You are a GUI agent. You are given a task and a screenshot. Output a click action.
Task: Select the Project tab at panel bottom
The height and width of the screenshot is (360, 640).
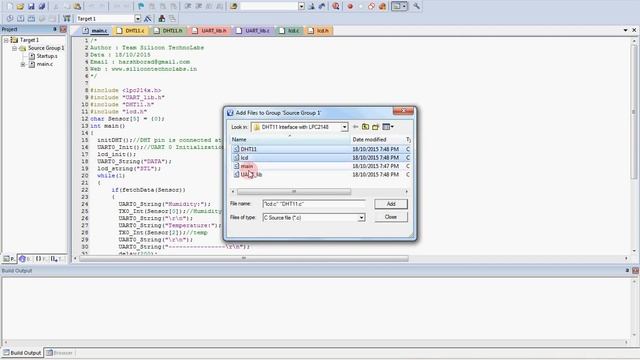(9, 259)
